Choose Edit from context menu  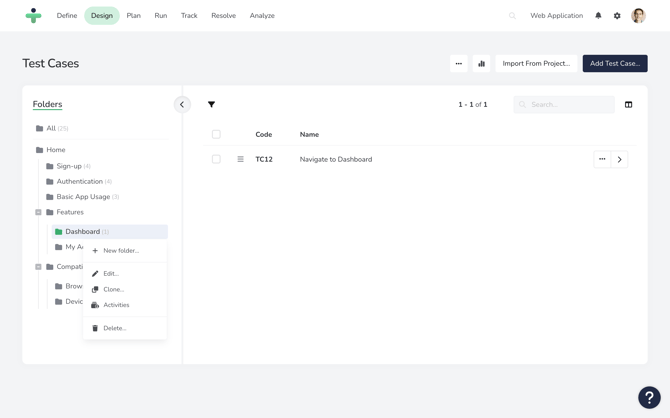pyautogui.click(x=125, y=274)
